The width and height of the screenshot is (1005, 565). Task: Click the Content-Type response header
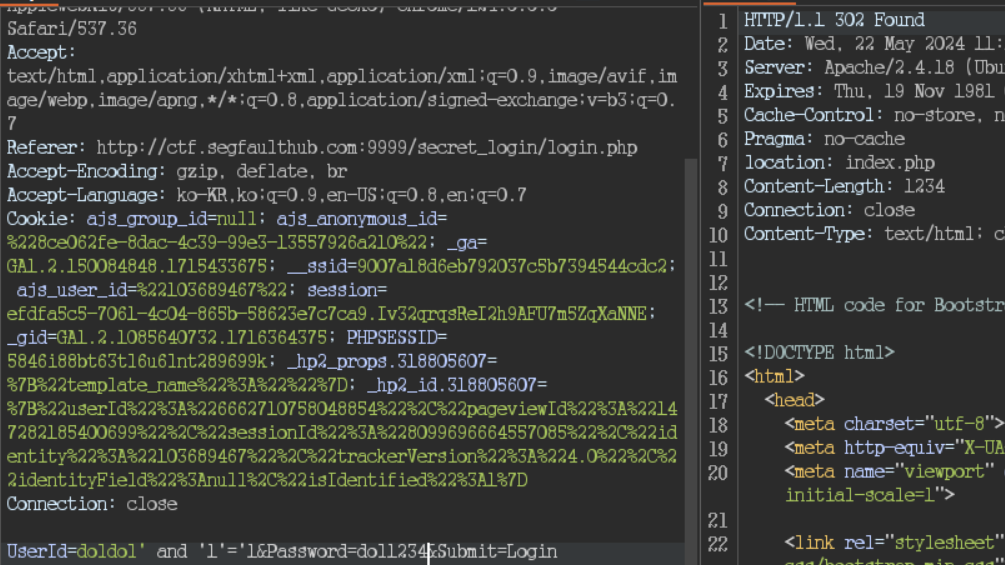(x=874, y=234)
